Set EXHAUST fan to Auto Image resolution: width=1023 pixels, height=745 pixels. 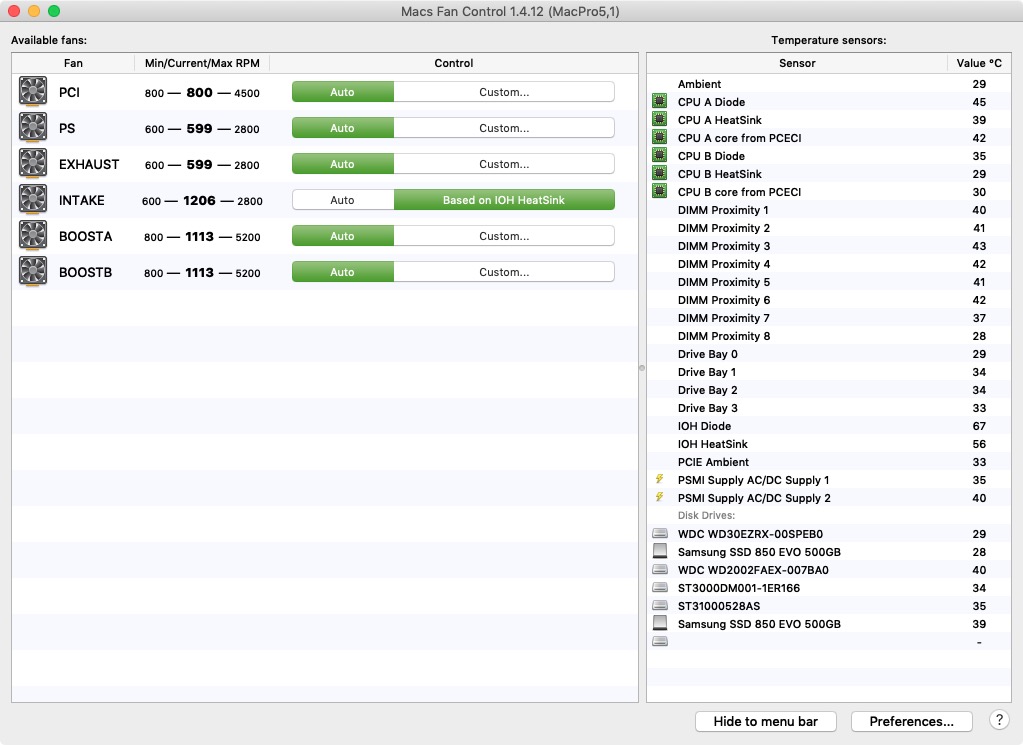click(343, 164)
